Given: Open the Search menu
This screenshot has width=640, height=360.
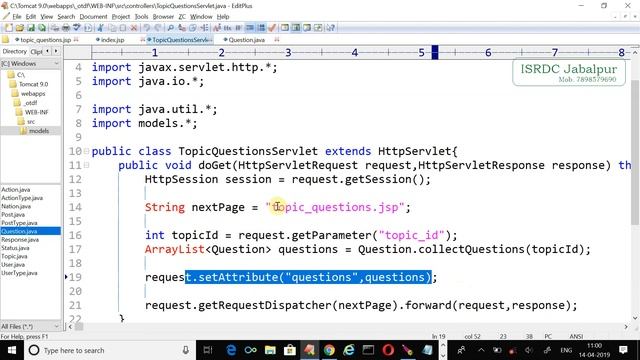Looking at the screenshot, I should (x=66, y=17).
